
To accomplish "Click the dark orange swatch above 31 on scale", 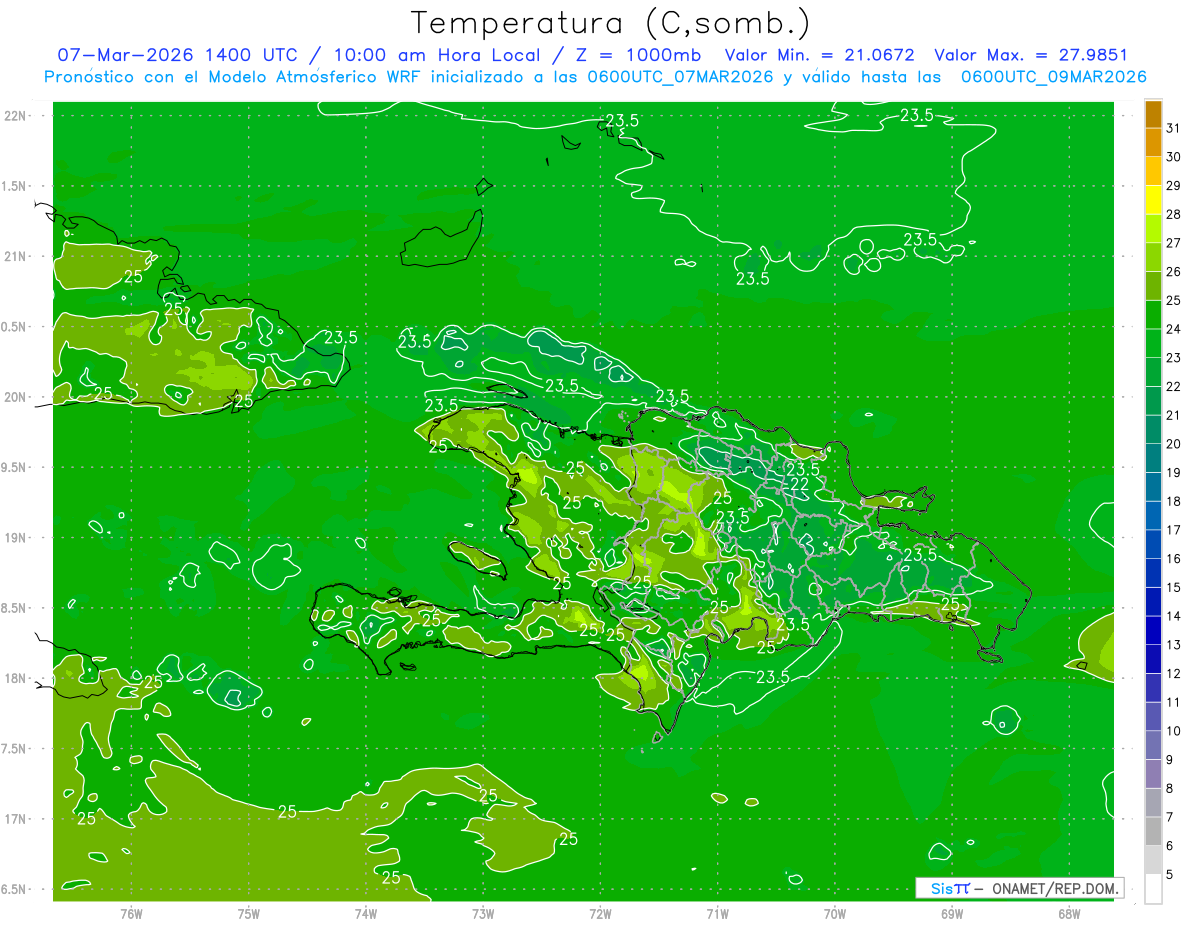I will pos(1153,114).
